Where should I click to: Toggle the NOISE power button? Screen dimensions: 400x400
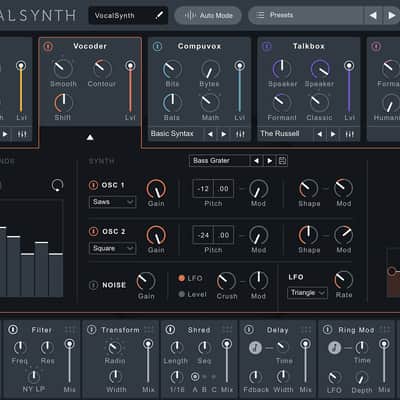pyautogui.click(x=93, y=285)
